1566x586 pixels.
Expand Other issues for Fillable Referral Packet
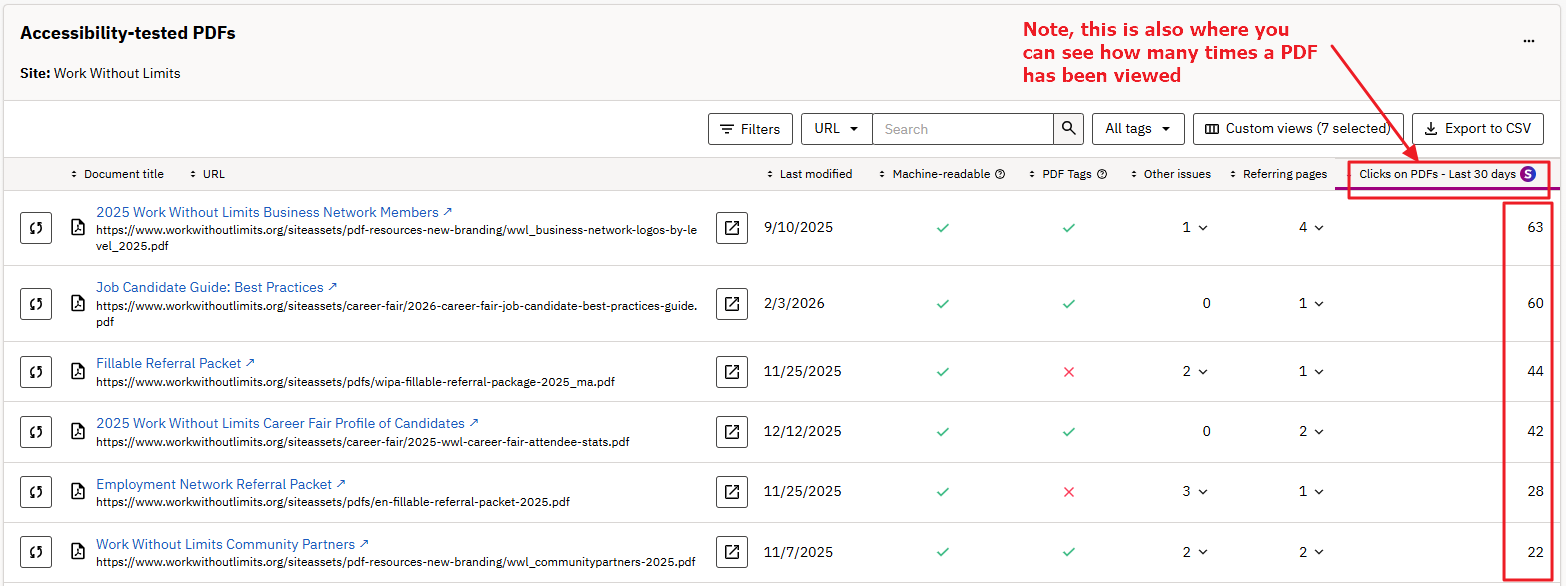[1195, 371]
